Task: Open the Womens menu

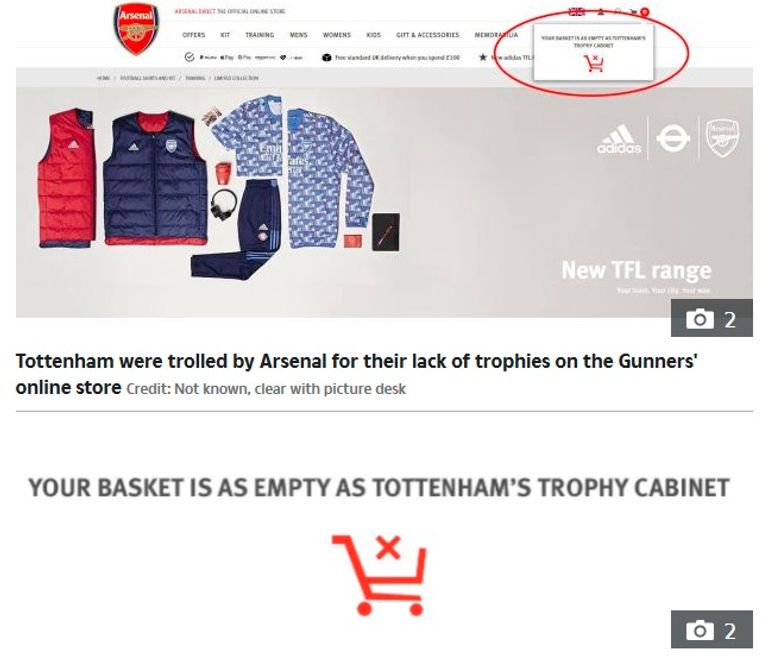Action: (x=337, y=35)
